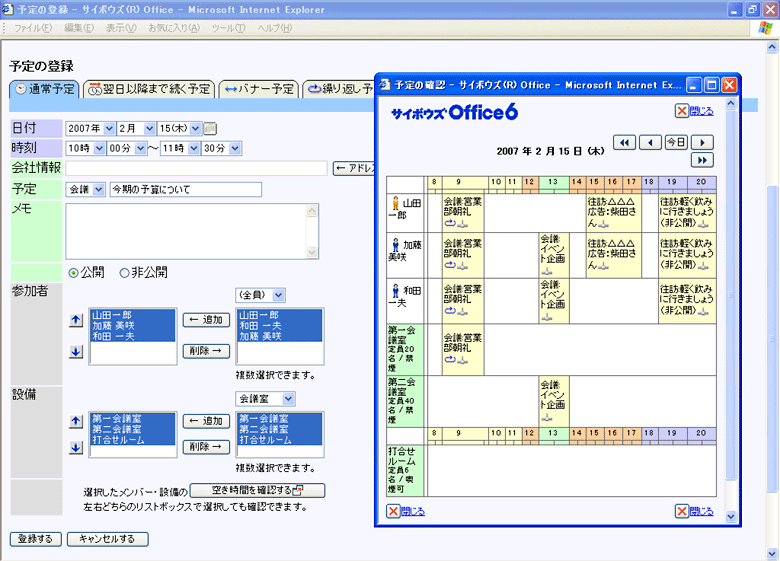Click facilities ←追加 button
Screen dimensions: 780x561
coord(206,421)
